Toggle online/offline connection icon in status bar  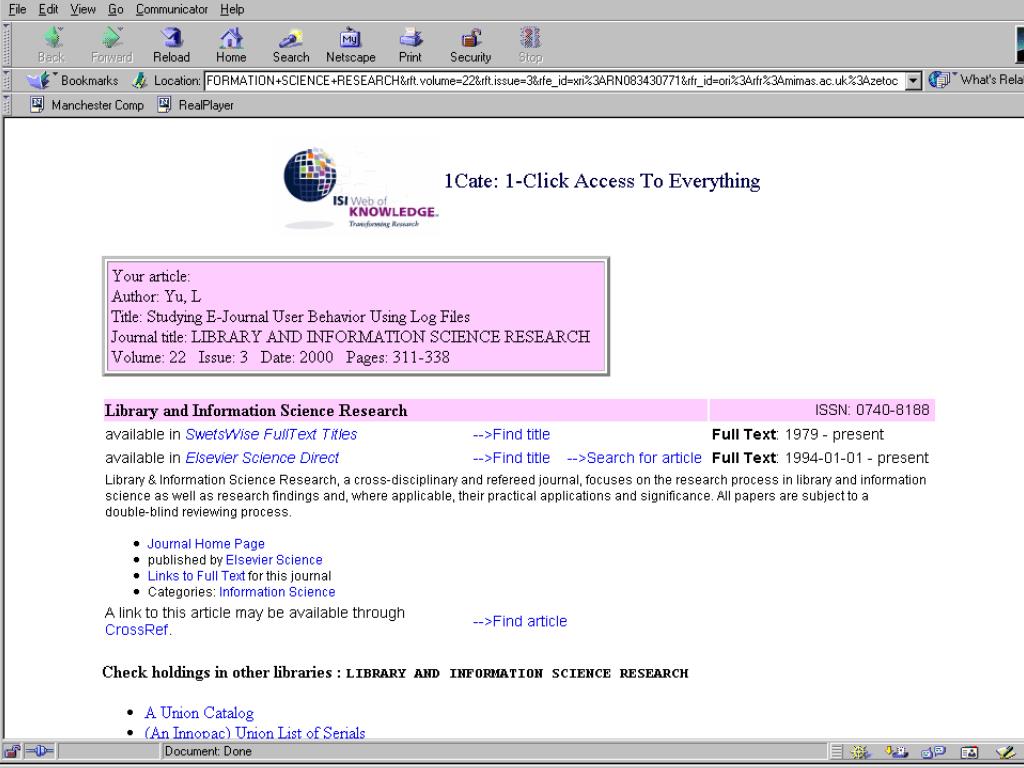click(x=40, y=751)
